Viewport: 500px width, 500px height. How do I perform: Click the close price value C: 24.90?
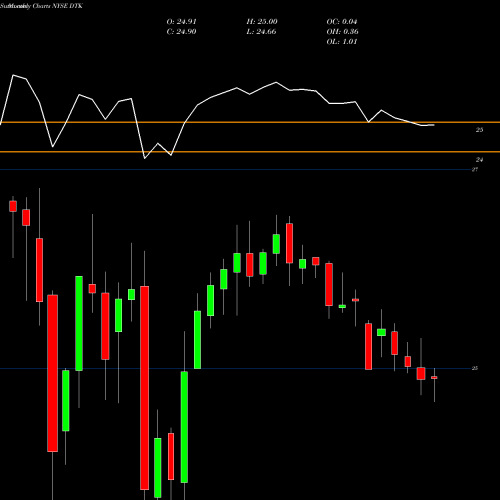[x=181, y=32]
